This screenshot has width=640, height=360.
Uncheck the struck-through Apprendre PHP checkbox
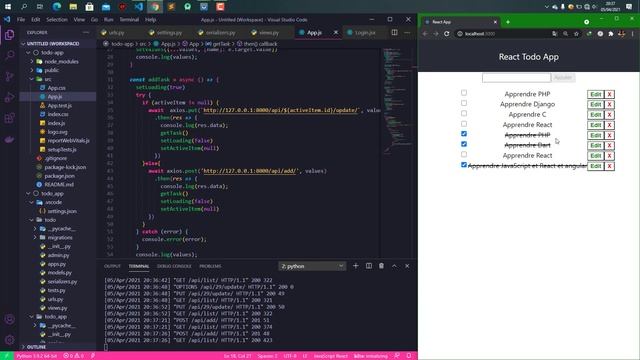[464, 133]
